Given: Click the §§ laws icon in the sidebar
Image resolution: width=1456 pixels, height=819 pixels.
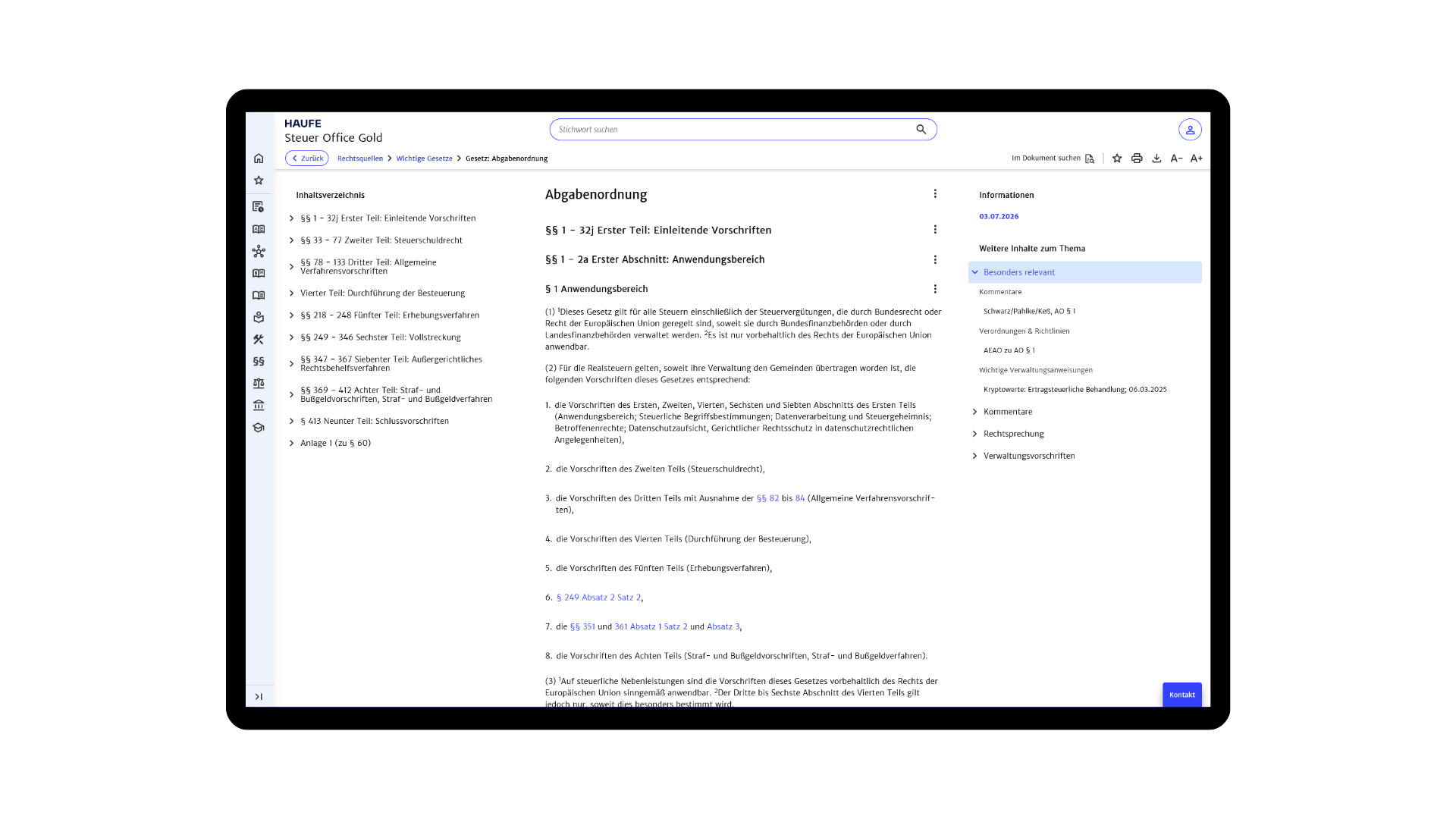Looking at the screenshot, I should 259,362.
